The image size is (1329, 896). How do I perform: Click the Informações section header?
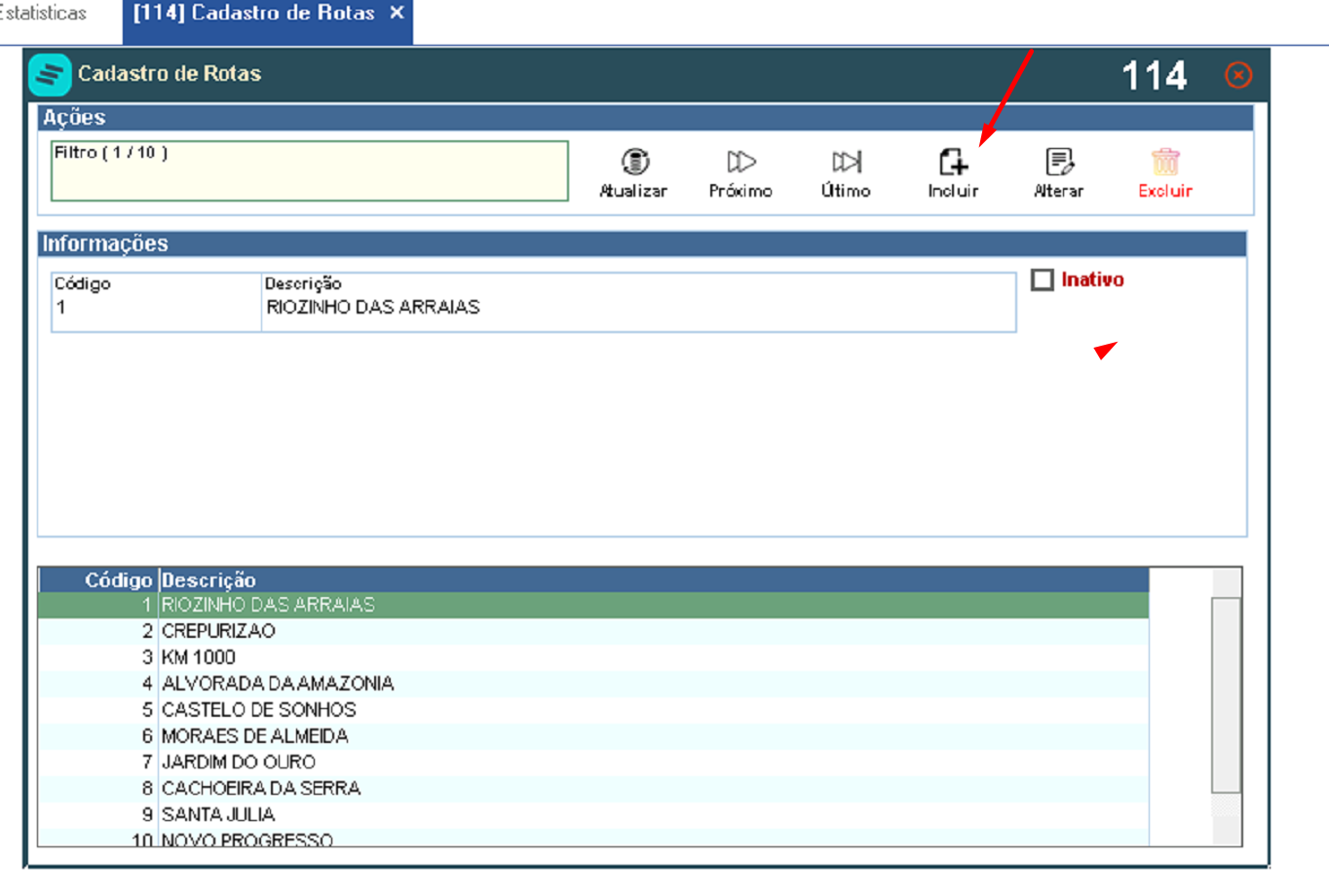642,243
